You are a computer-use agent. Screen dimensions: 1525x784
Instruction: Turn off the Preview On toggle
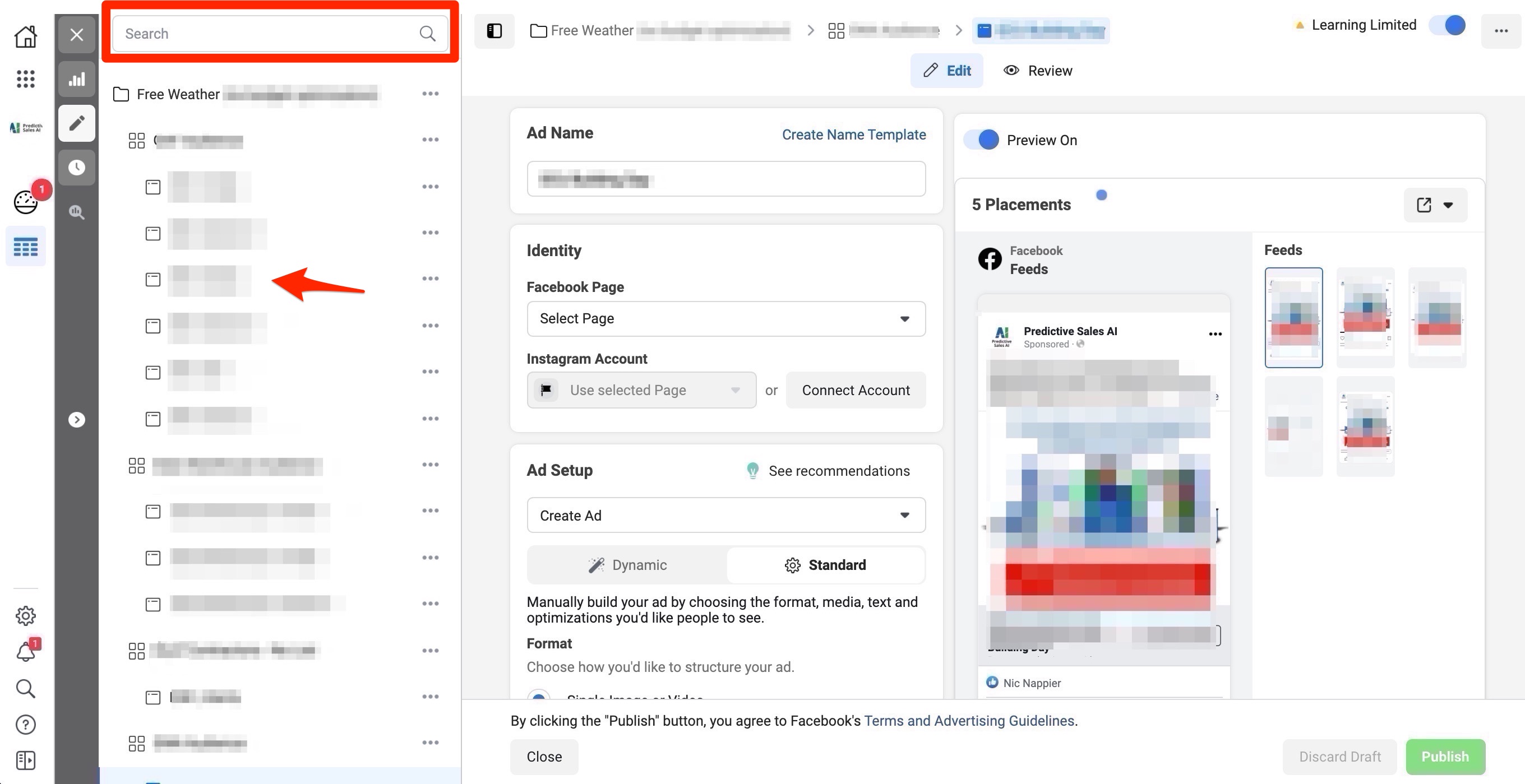coord(982,140)
